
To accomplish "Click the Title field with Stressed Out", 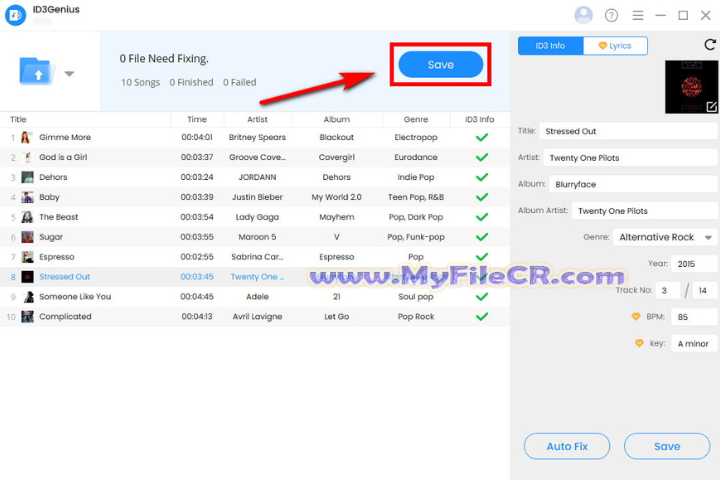I will pos(629,131).
